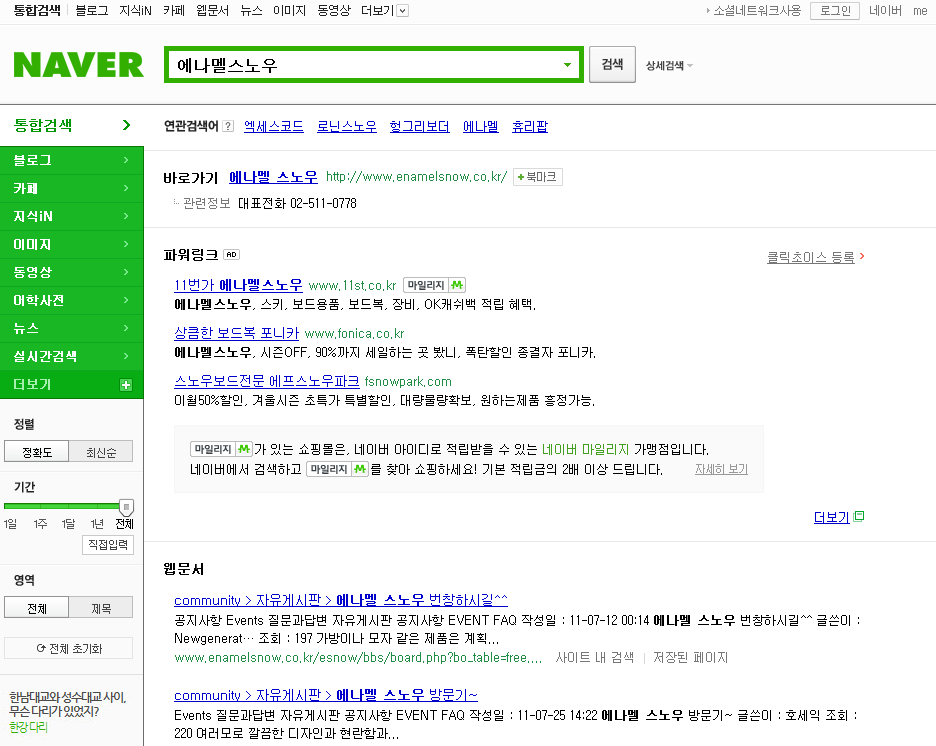The width and height of the screenshot is (936, 746).
Task: Click the 직접입력 button
Action: [107, 544]
